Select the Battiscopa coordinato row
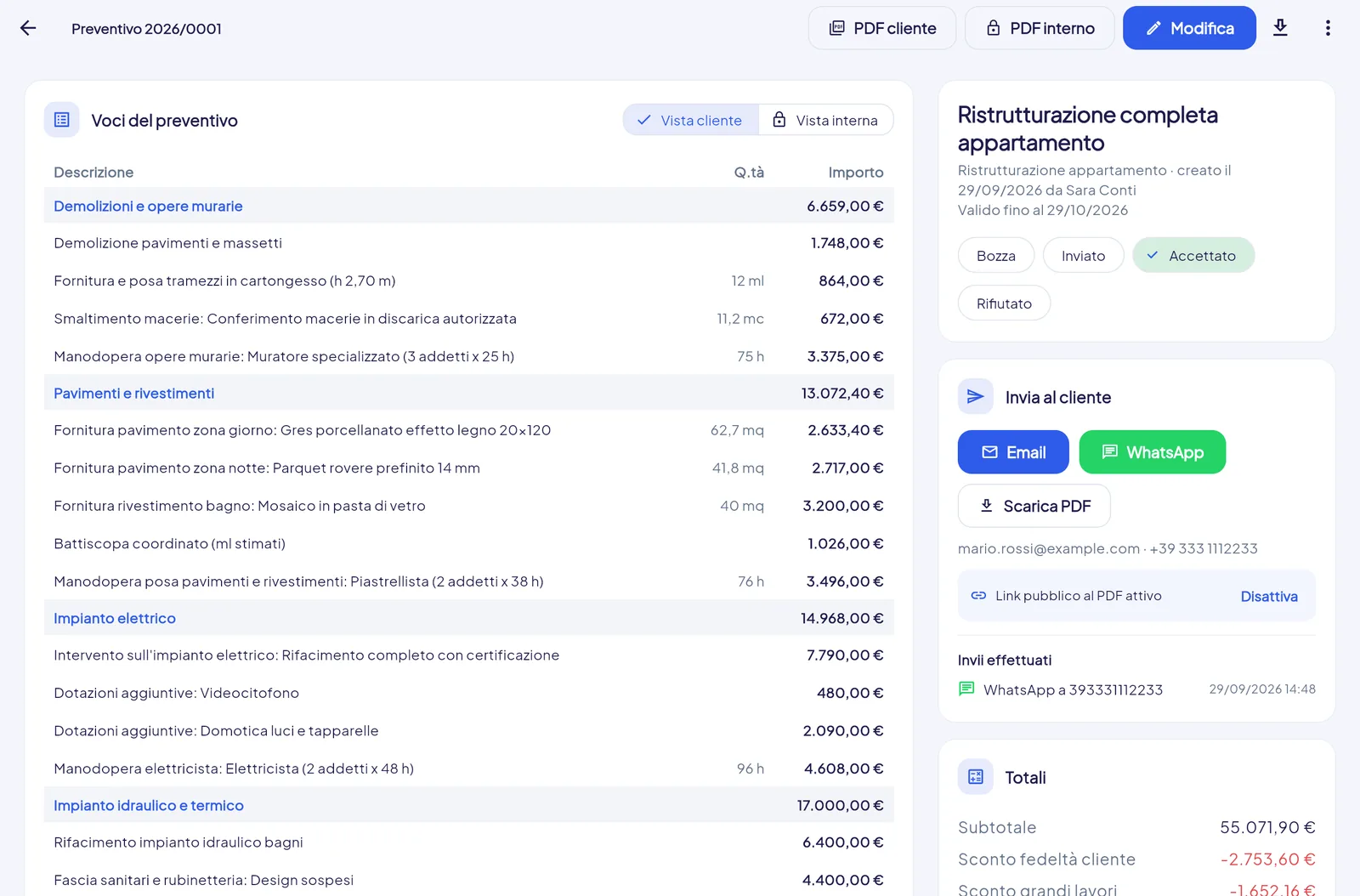Viewport: 1360px width, 896px height. (469, 543)
